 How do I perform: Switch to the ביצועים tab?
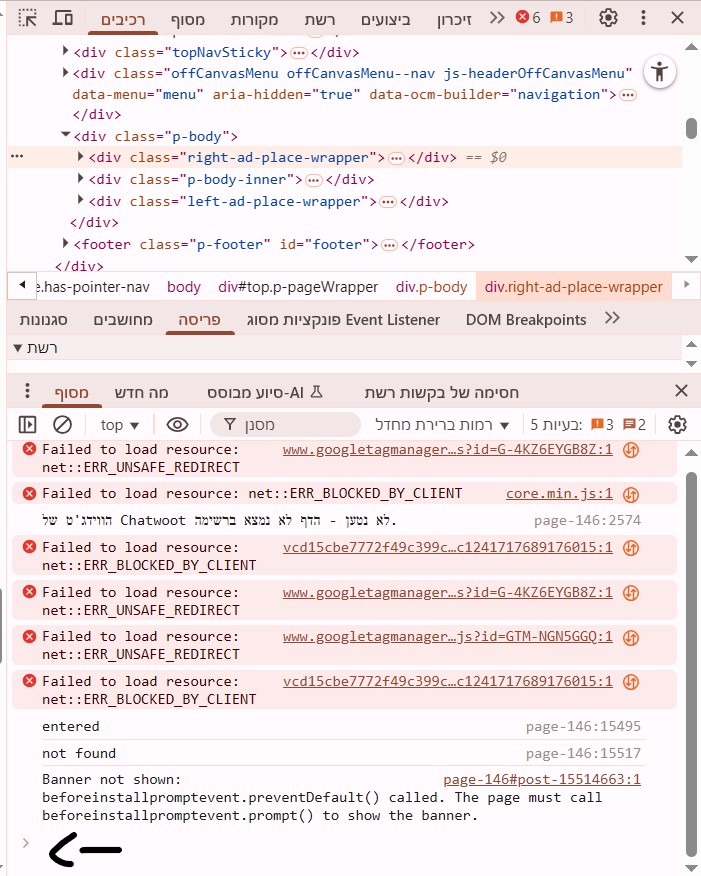(385, 19)
